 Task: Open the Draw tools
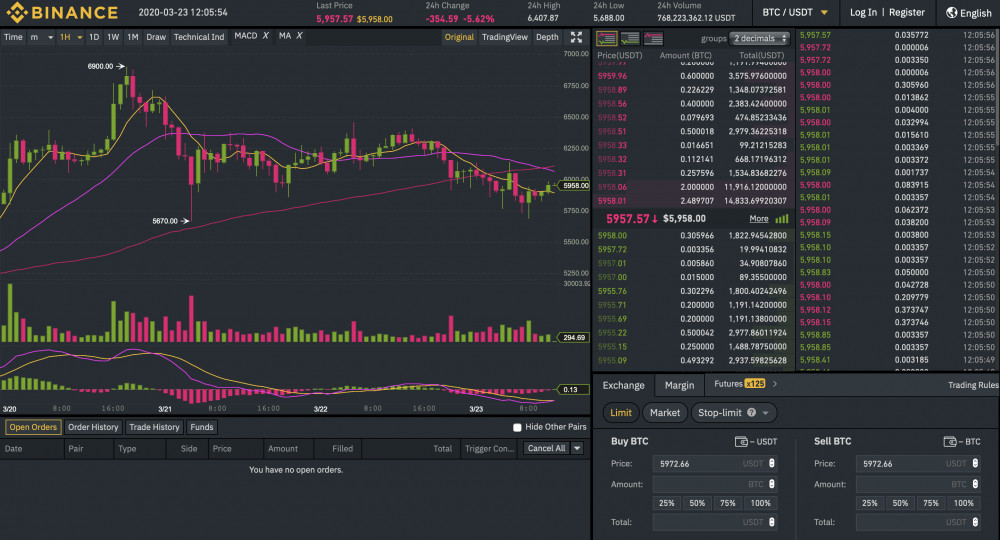156,37
